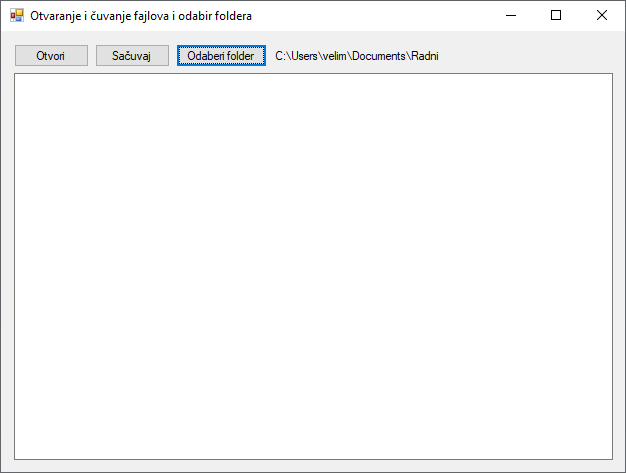The height and width of the screenshot is (473, 626).
Task: Maximize the application window
Action: click(556, 16)
